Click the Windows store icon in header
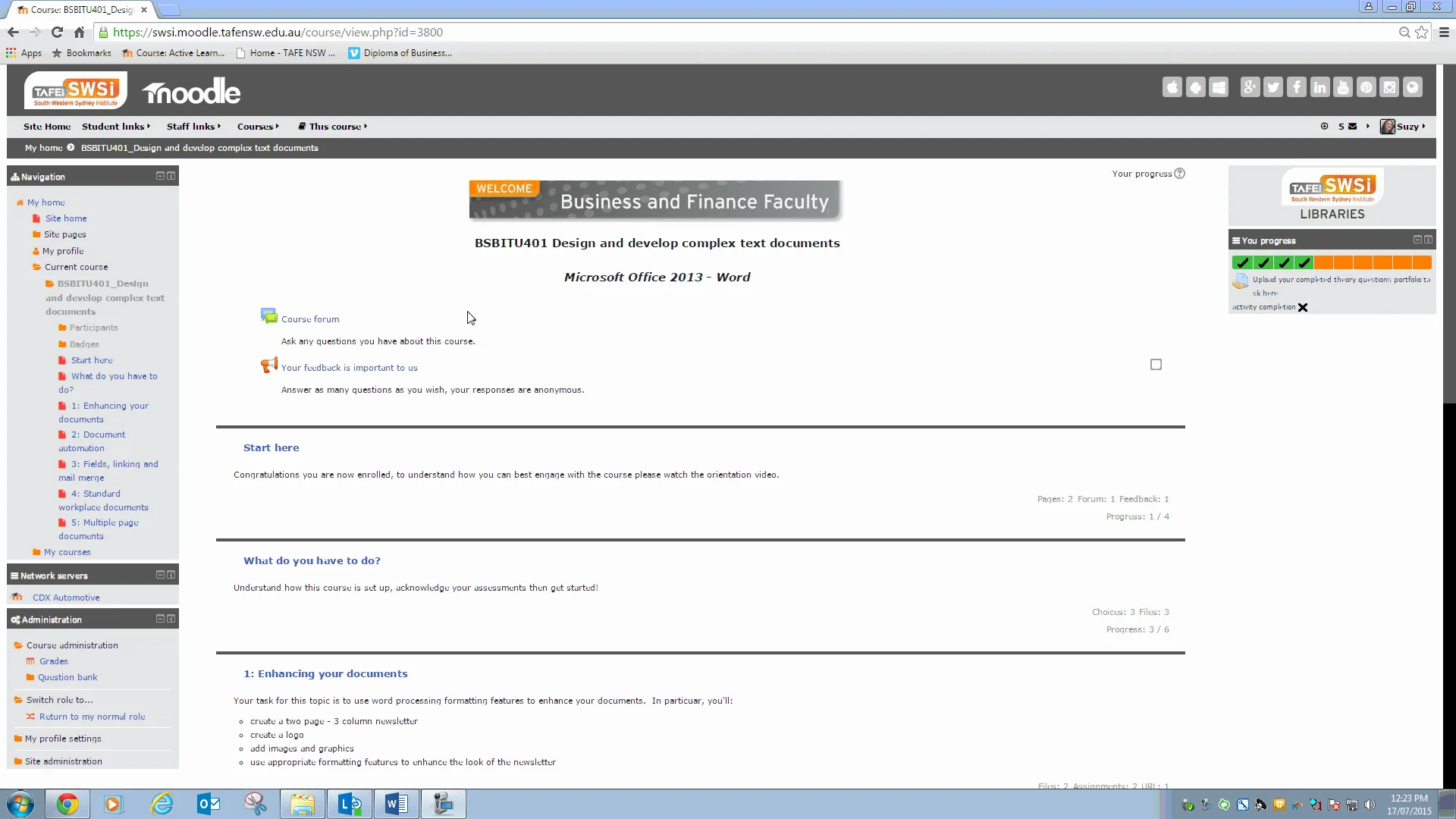Image resolution: width=1456 pixels, height=819 pixels. [1219, 87]
